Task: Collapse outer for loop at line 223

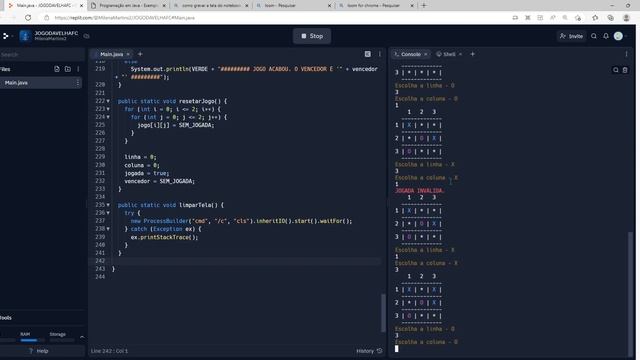Action: tap(108, 109)
